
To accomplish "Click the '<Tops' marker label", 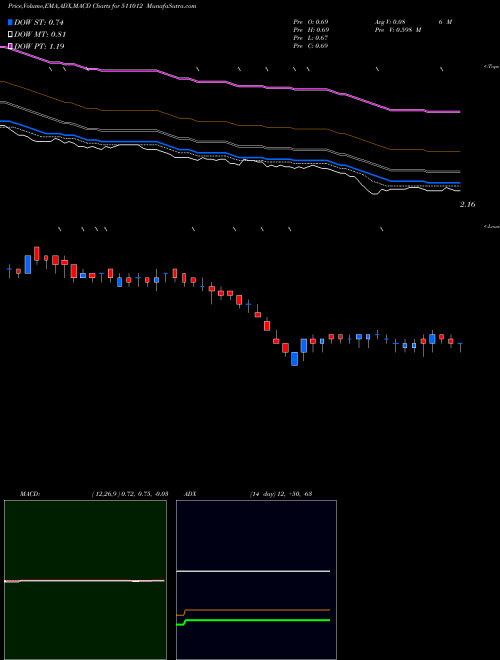I will point(492,67).
